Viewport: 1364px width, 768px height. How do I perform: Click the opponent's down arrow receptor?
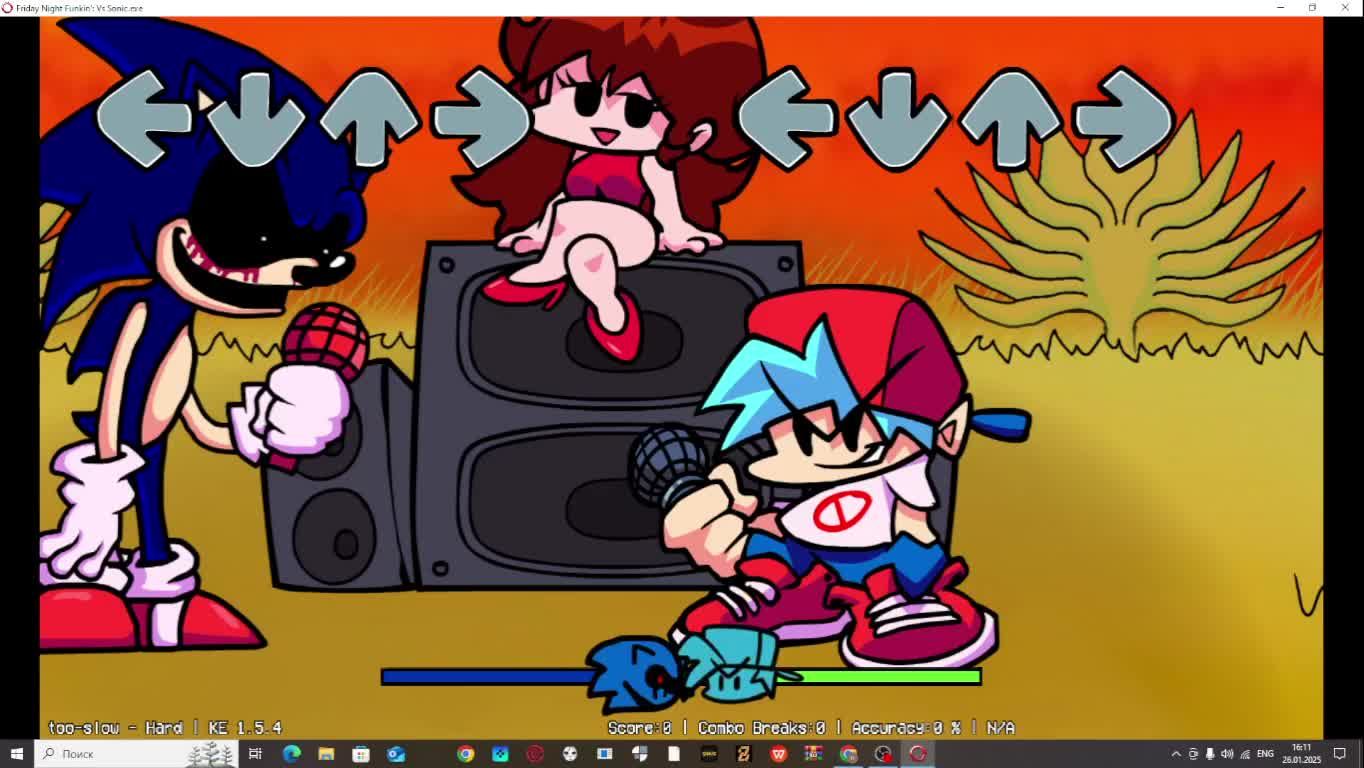pos(257,119)
